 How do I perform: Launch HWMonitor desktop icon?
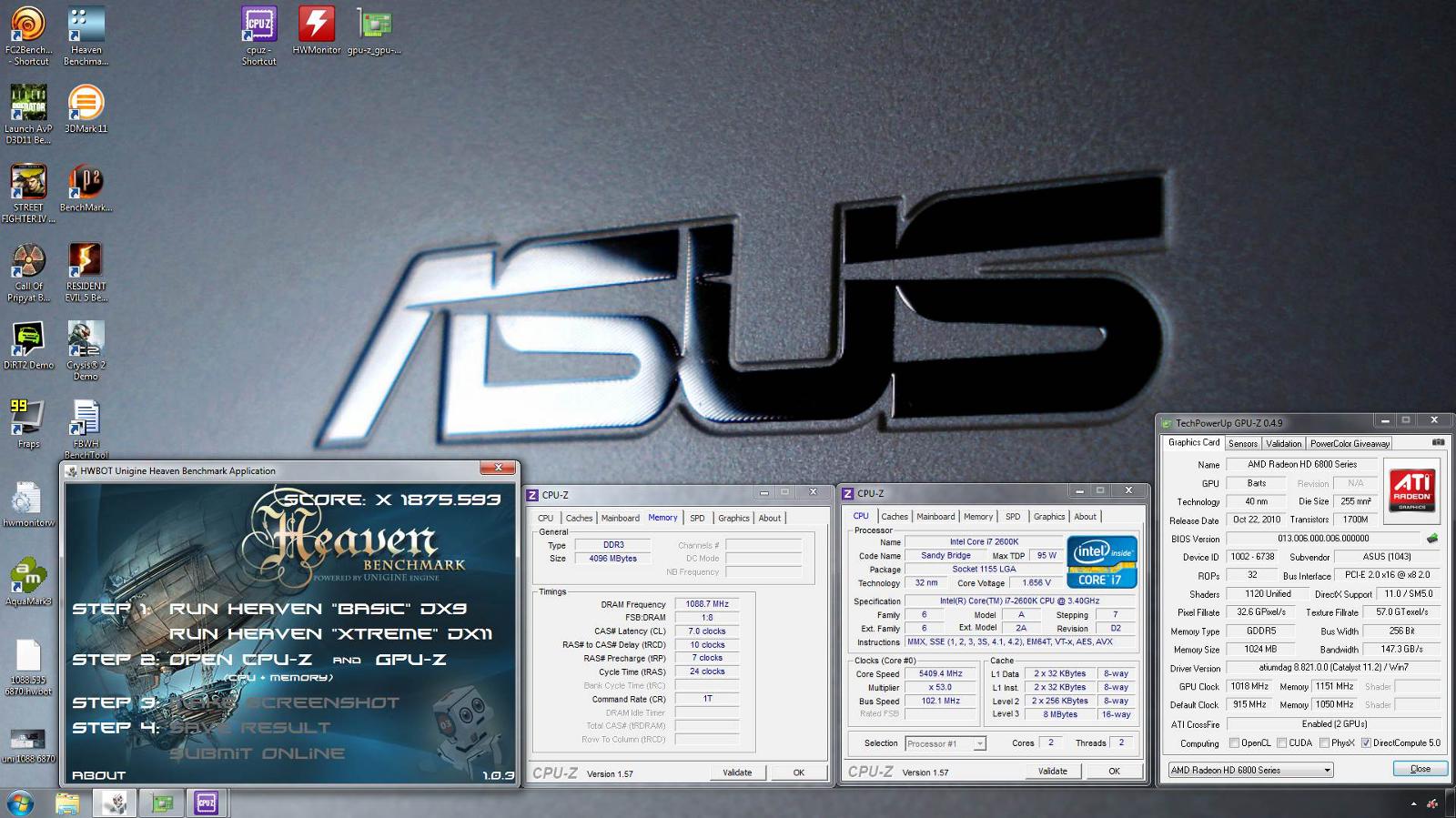tap(317, 31)
